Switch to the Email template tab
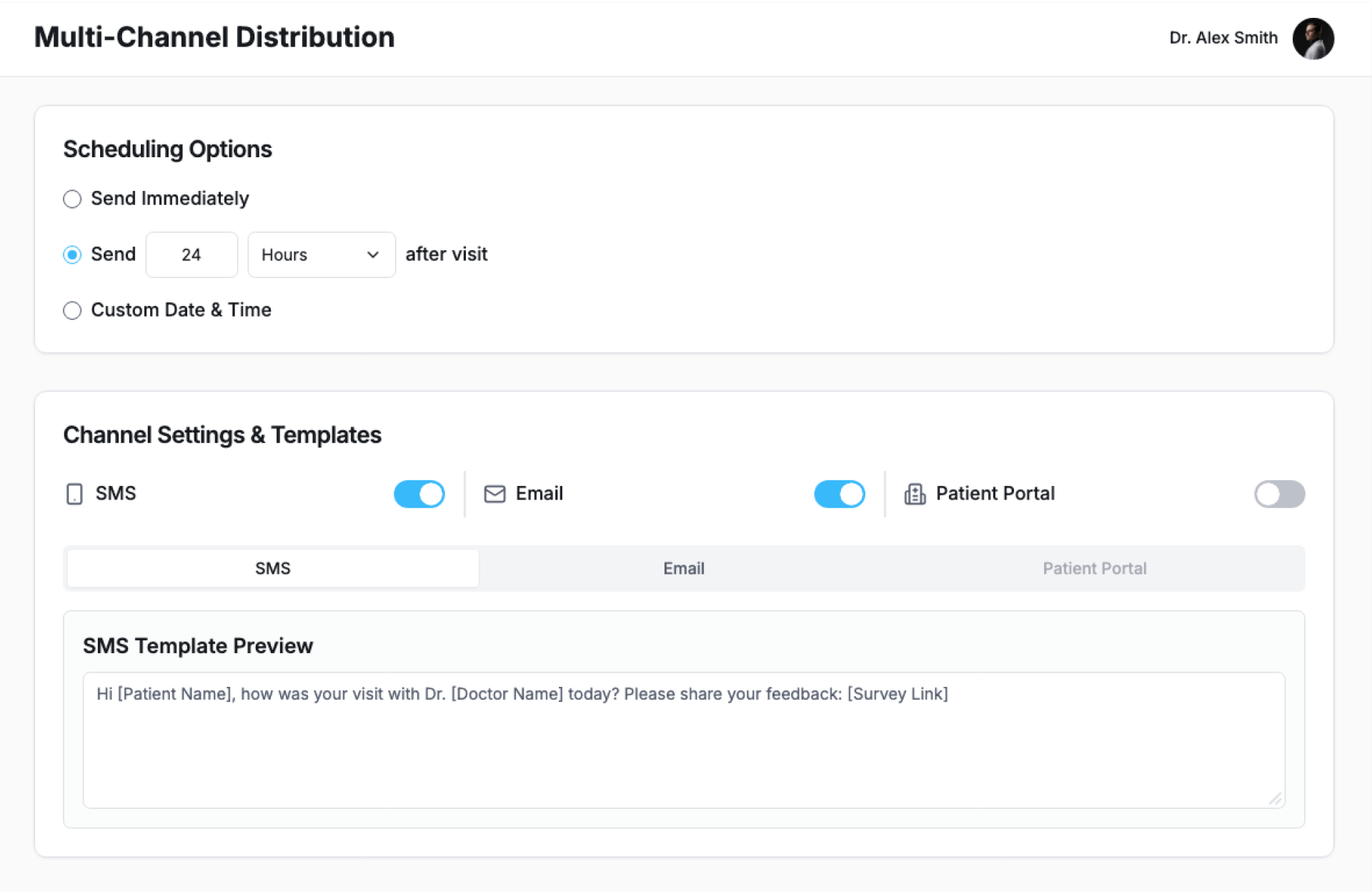Image resolution: width=1372 pixels, height=892 pixels. click(x=684, y=569)
